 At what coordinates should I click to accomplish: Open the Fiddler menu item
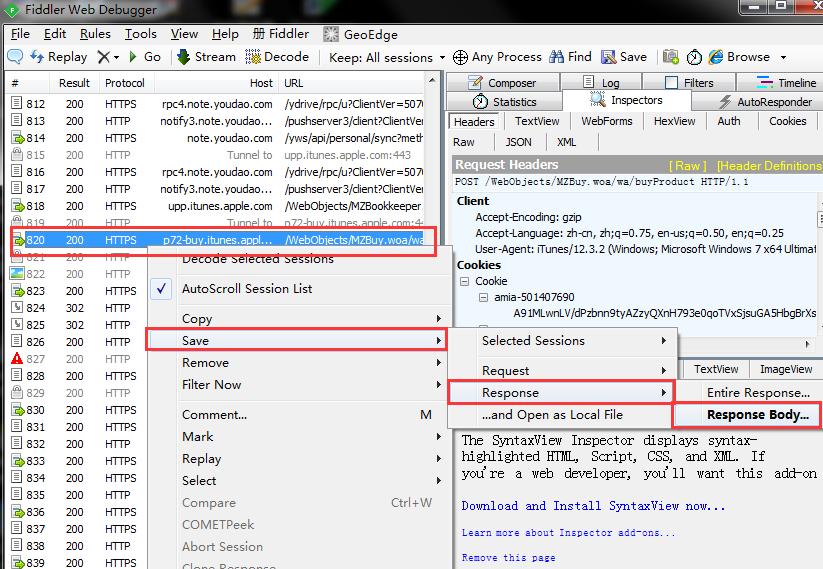point(281,34)
